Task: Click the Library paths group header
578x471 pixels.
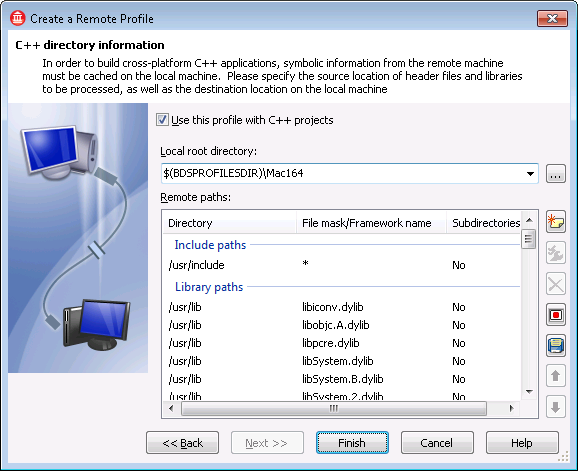Action: (x=209, y=287)
